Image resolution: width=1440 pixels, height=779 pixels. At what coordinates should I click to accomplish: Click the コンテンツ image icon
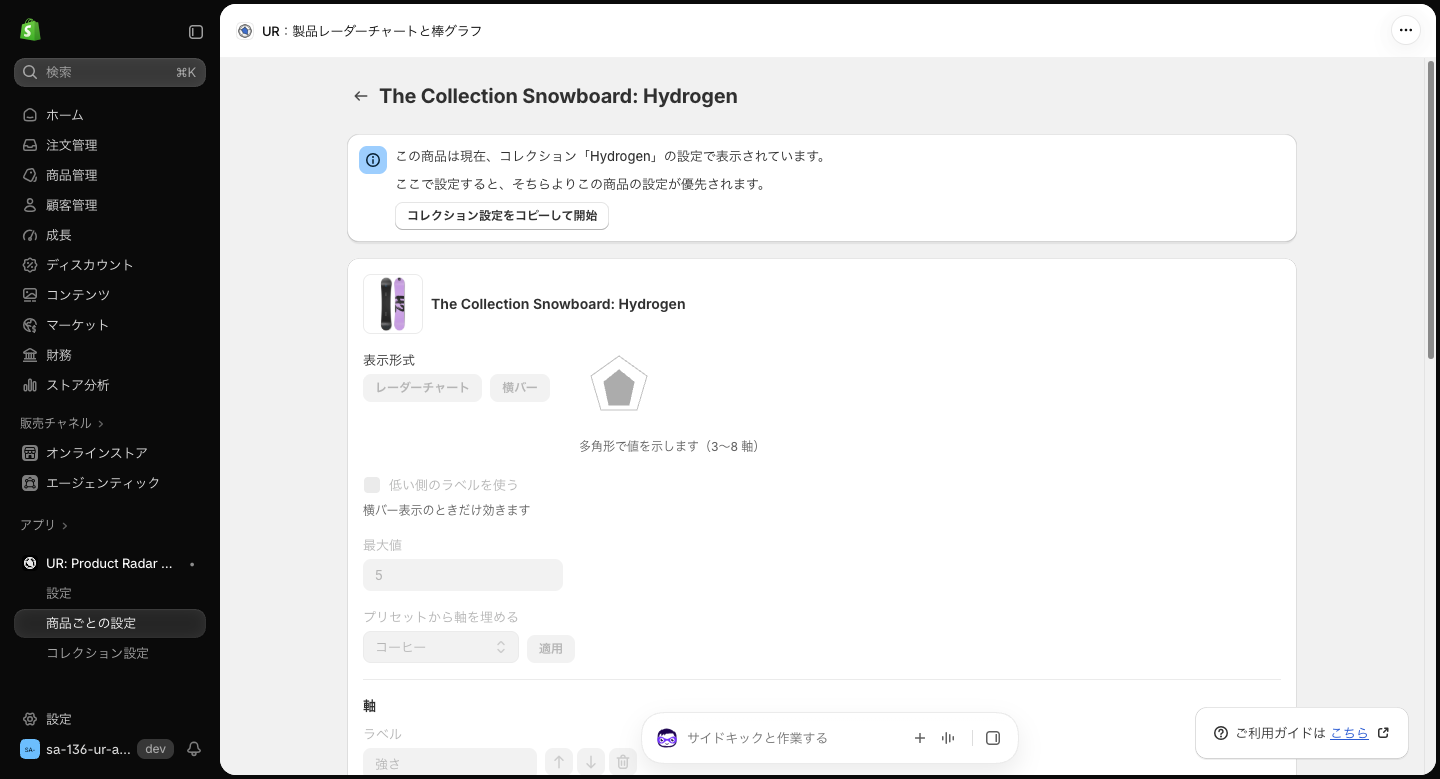pos(30,295)
